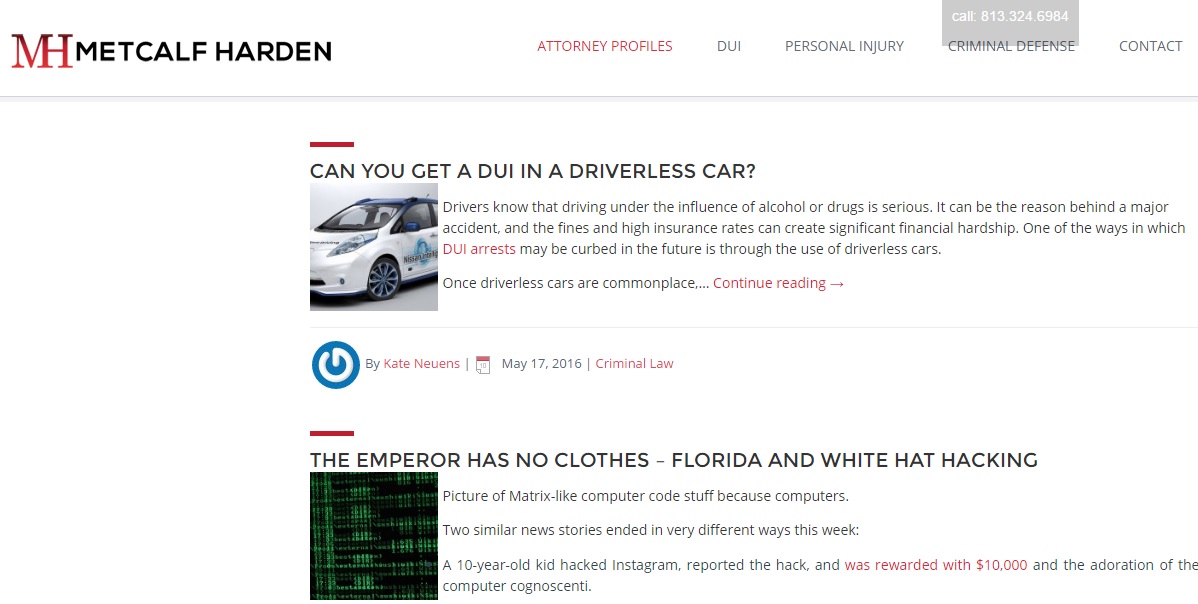Open 'The Emperor Has No Clothes' article title

click(674, 460)
